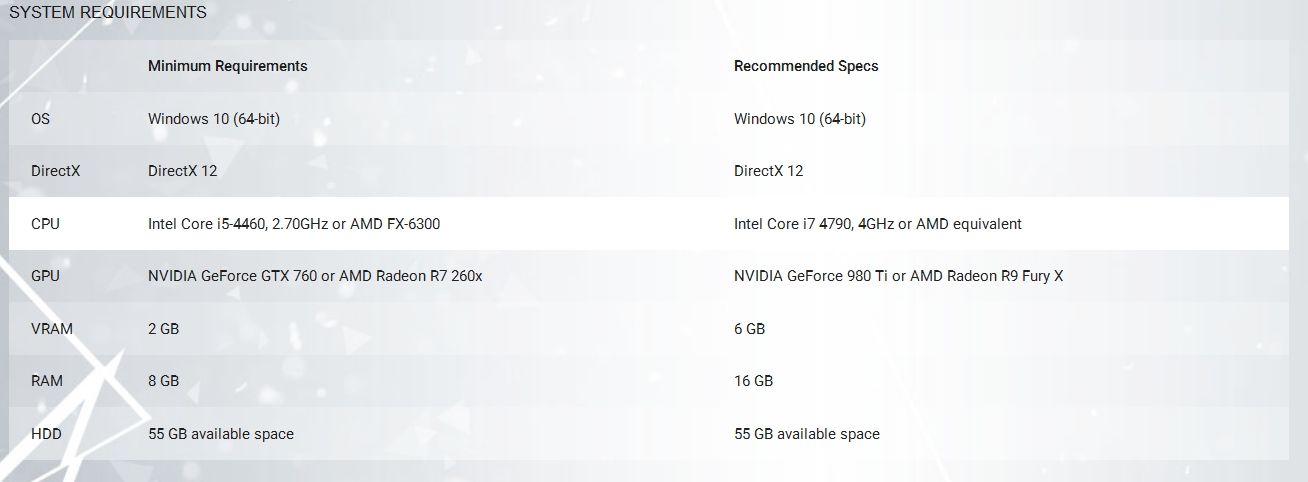Click the GPU row label

tap(45, 276)
